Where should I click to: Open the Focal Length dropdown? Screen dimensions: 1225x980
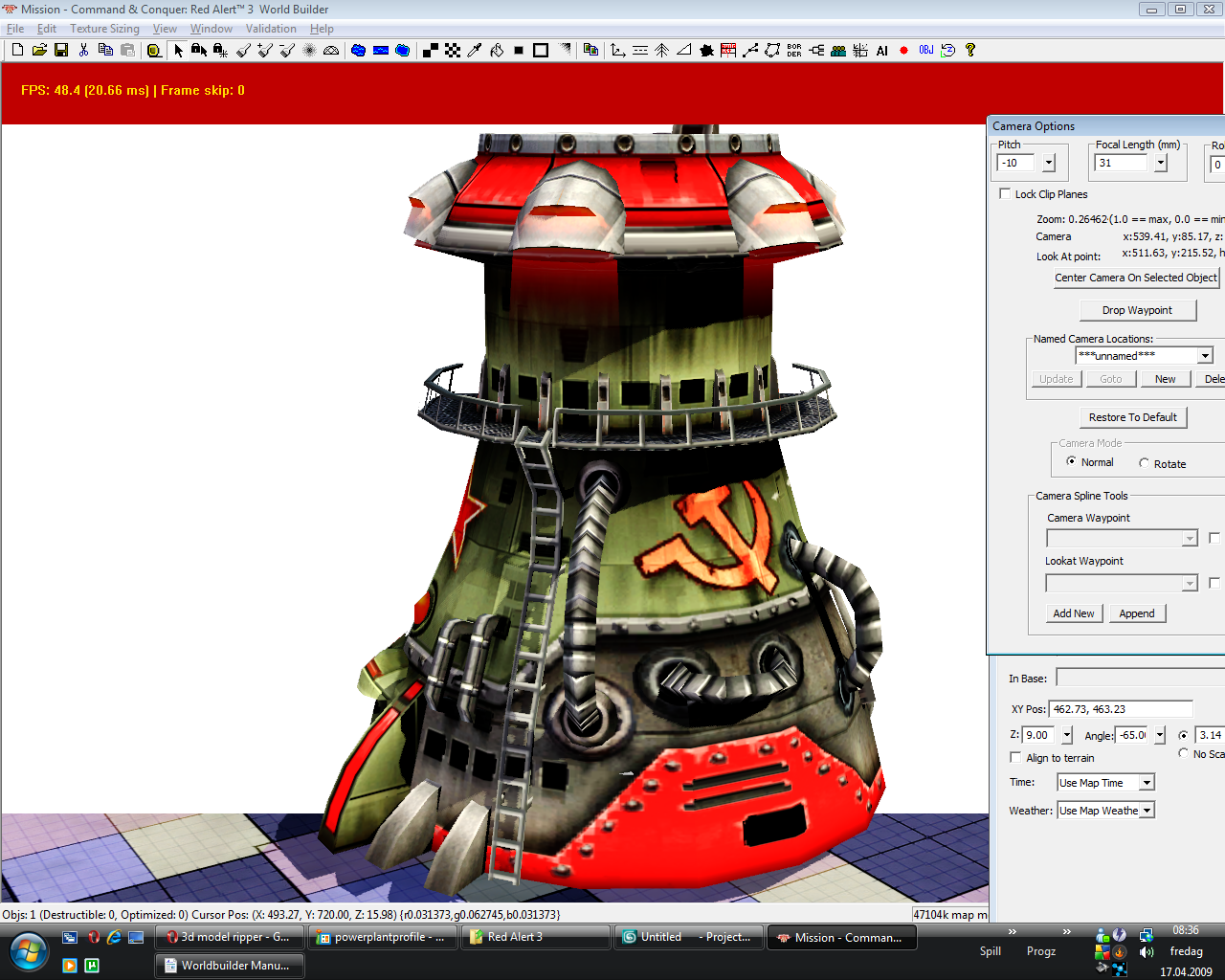[x=1161, y=163]
